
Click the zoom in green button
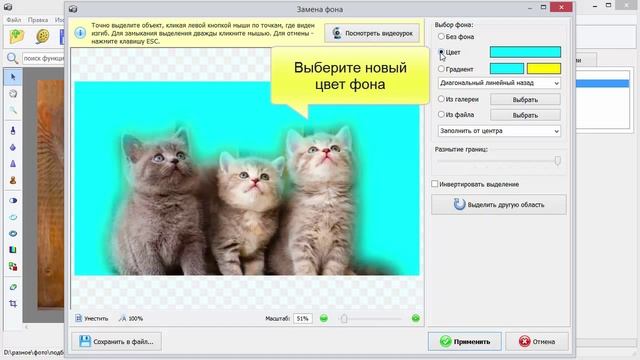(416, 318)
